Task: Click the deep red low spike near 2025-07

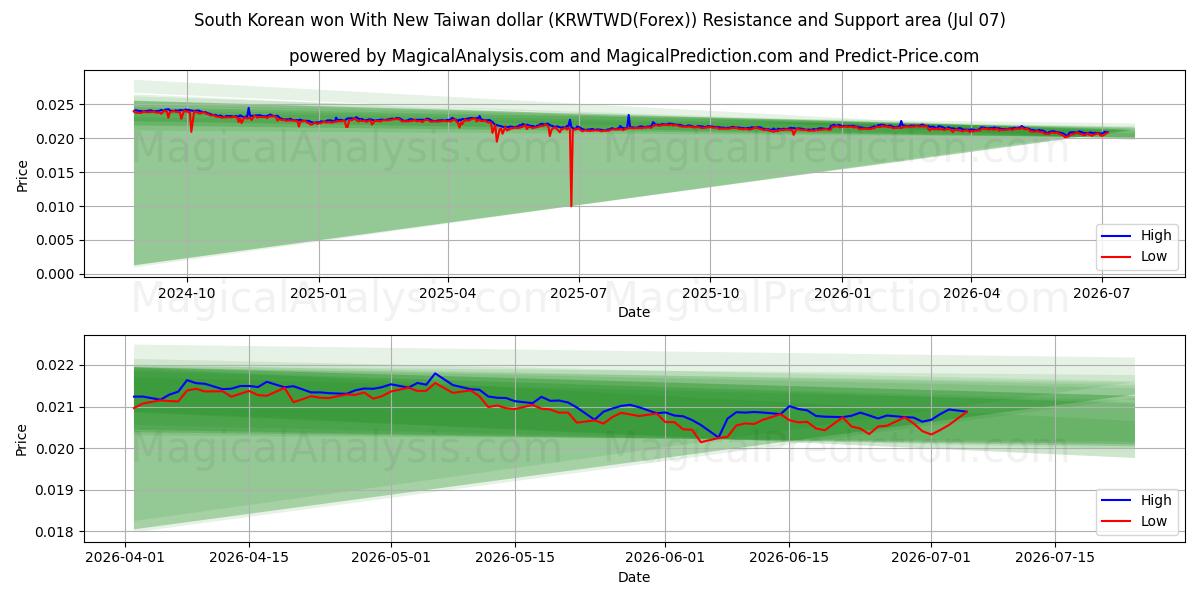Action: click(571, 168)
